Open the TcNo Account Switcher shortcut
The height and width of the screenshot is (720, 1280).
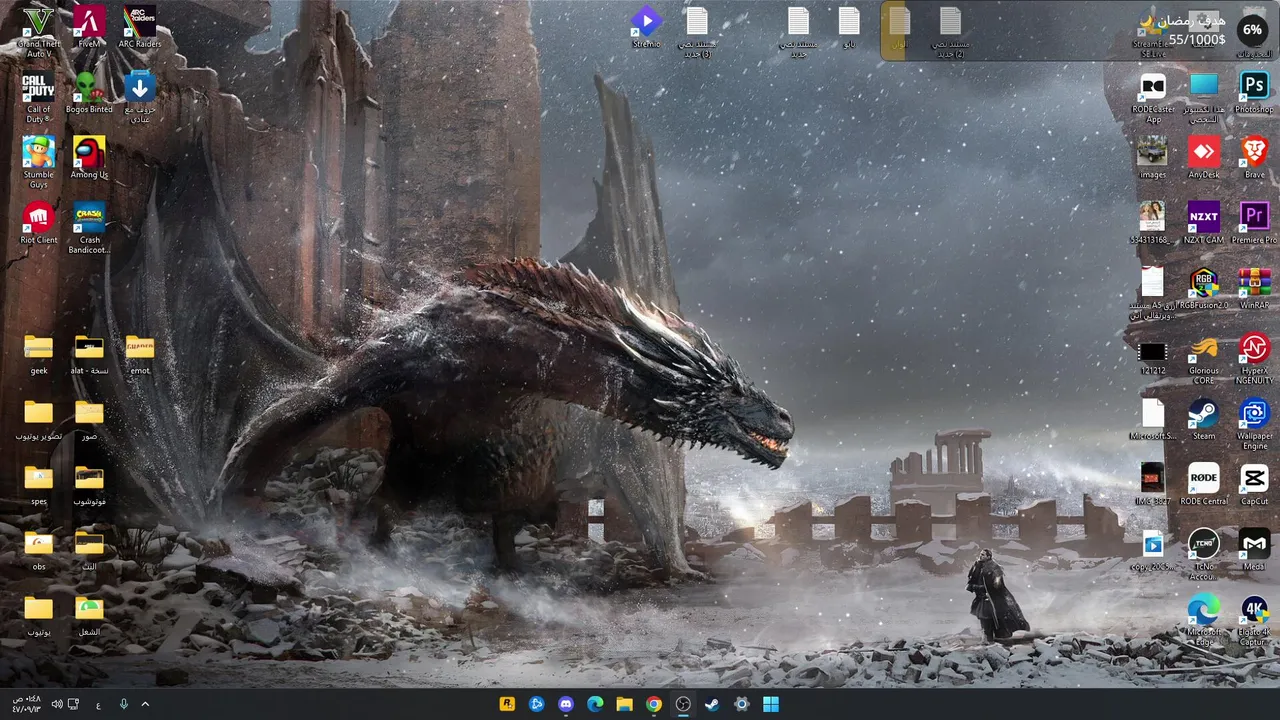click(x=1204, y=555)
